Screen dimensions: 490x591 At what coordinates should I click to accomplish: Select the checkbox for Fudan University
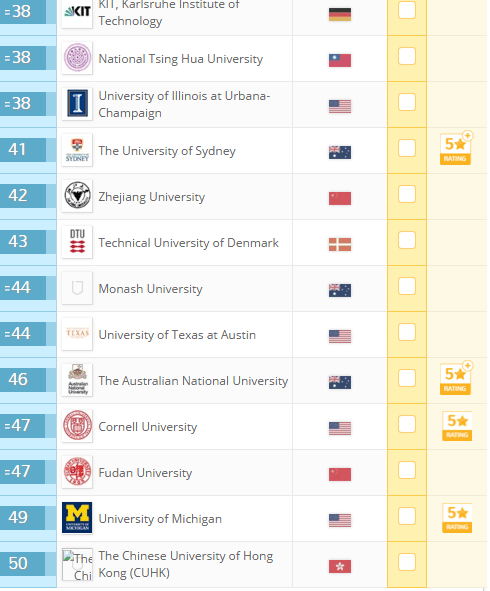pyautogui.click(x=407, y=470)
